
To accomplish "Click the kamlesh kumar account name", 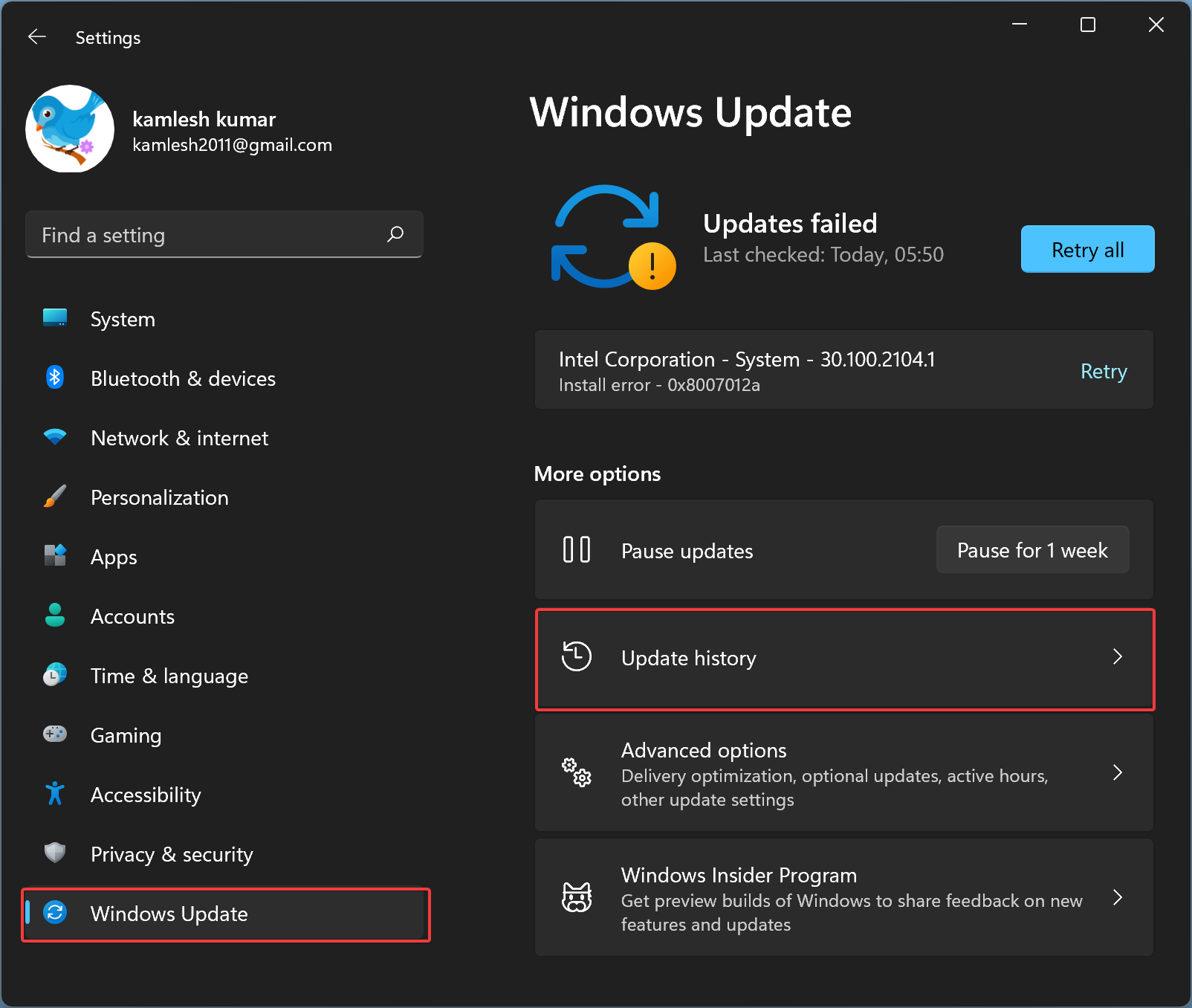I will 204,119.
